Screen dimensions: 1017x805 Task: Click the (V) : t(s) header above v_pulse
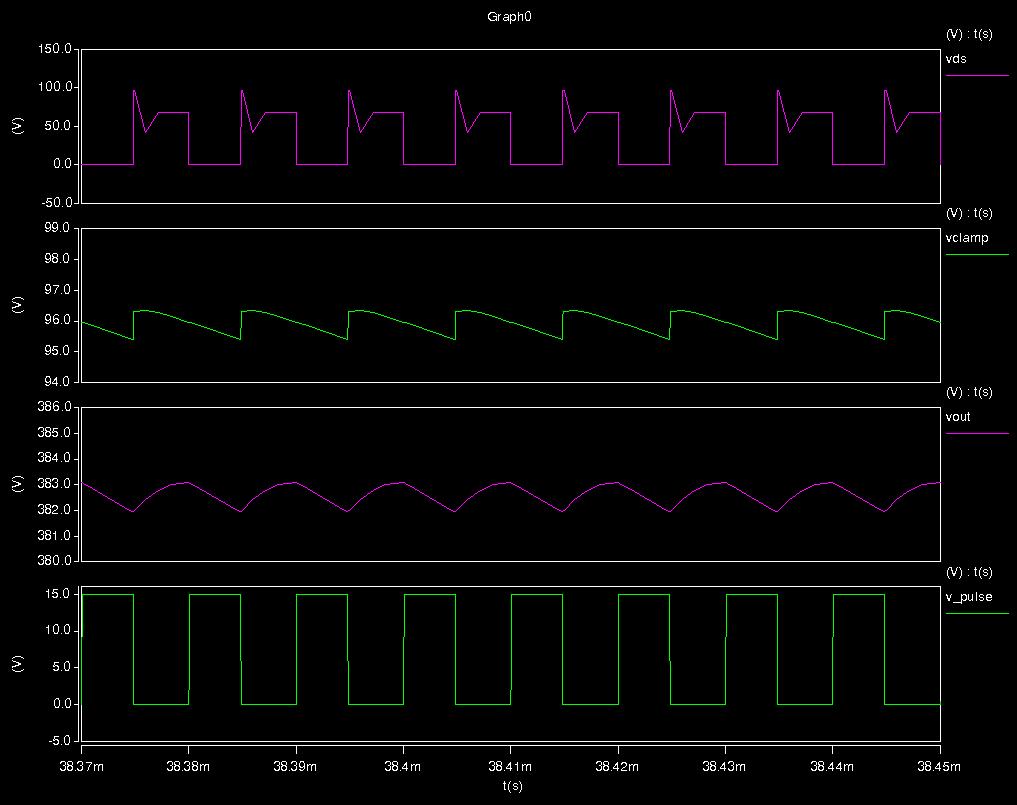[x=969, y=572]
